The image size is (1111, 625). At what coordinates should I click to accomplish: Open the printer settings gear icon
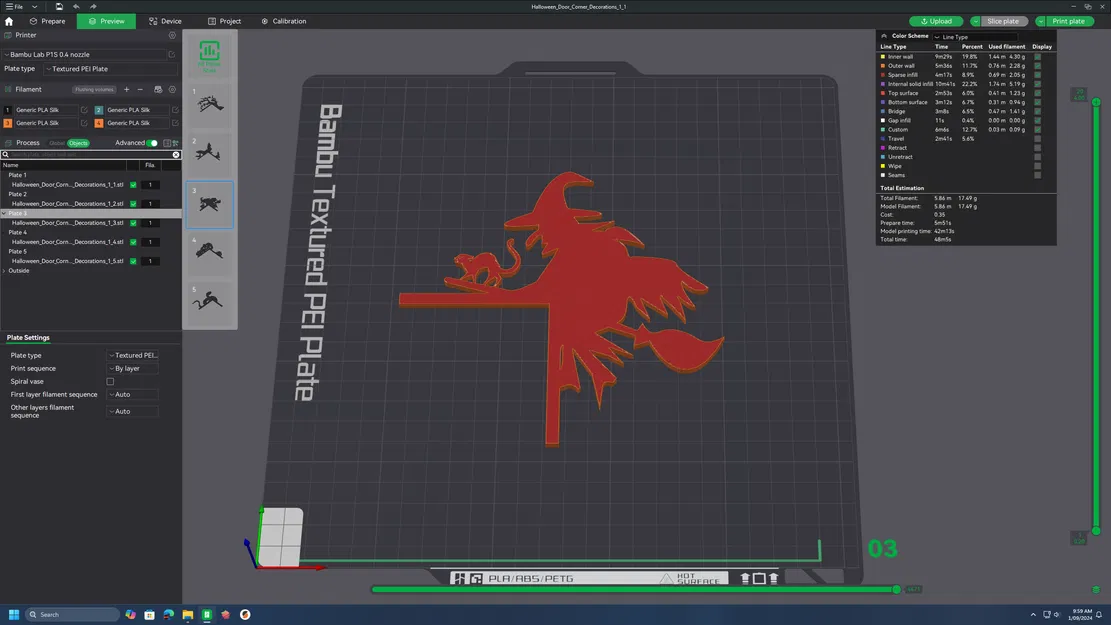pos(171,35)
